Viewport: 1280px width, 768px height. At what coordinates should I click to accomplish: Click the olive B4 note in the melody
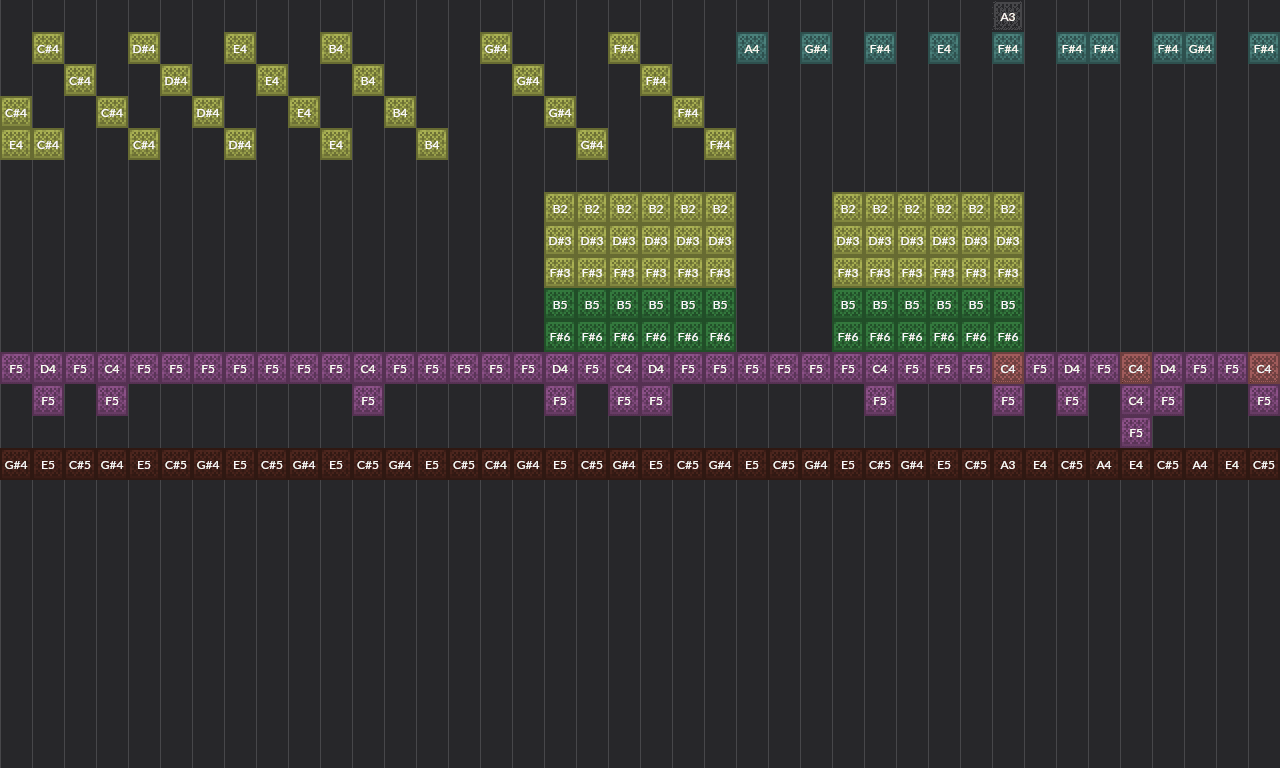tap(335, 48)
